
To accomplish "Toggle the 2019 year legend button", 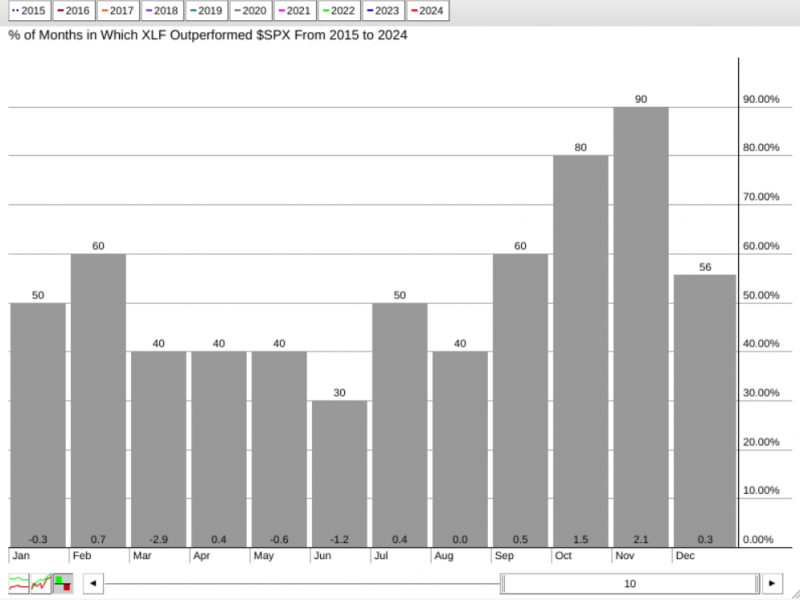I will [207, 11].
